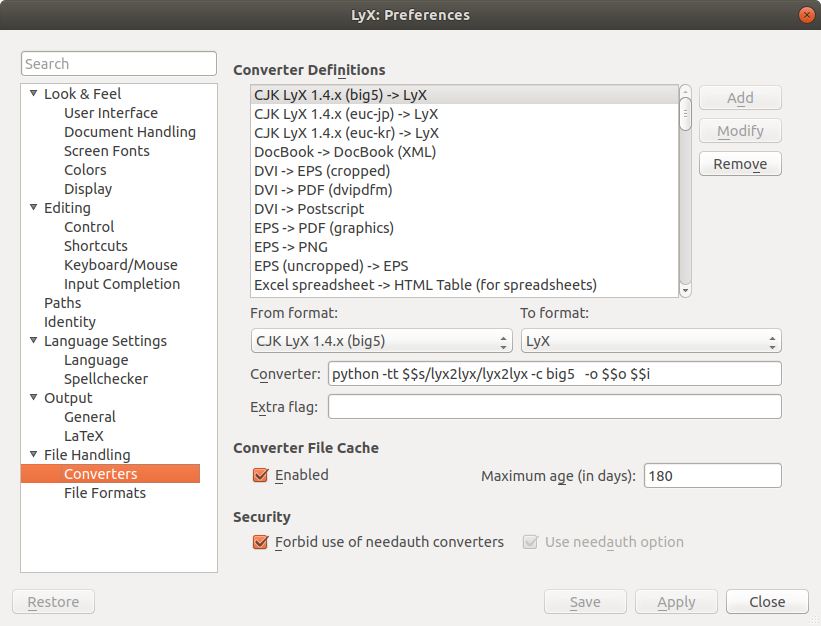Viewport: 821px width, 626px height.
Task: Focus the preferences Search box
Action: click(119, 64)
